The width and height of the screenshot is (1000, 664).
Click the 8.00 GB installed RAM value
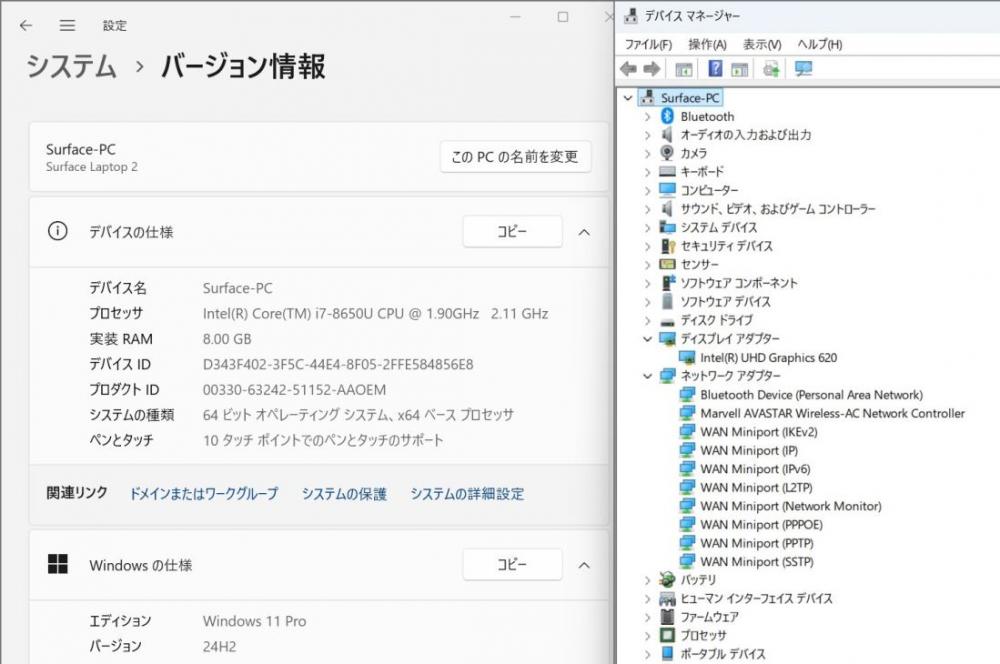pos(227,339)
